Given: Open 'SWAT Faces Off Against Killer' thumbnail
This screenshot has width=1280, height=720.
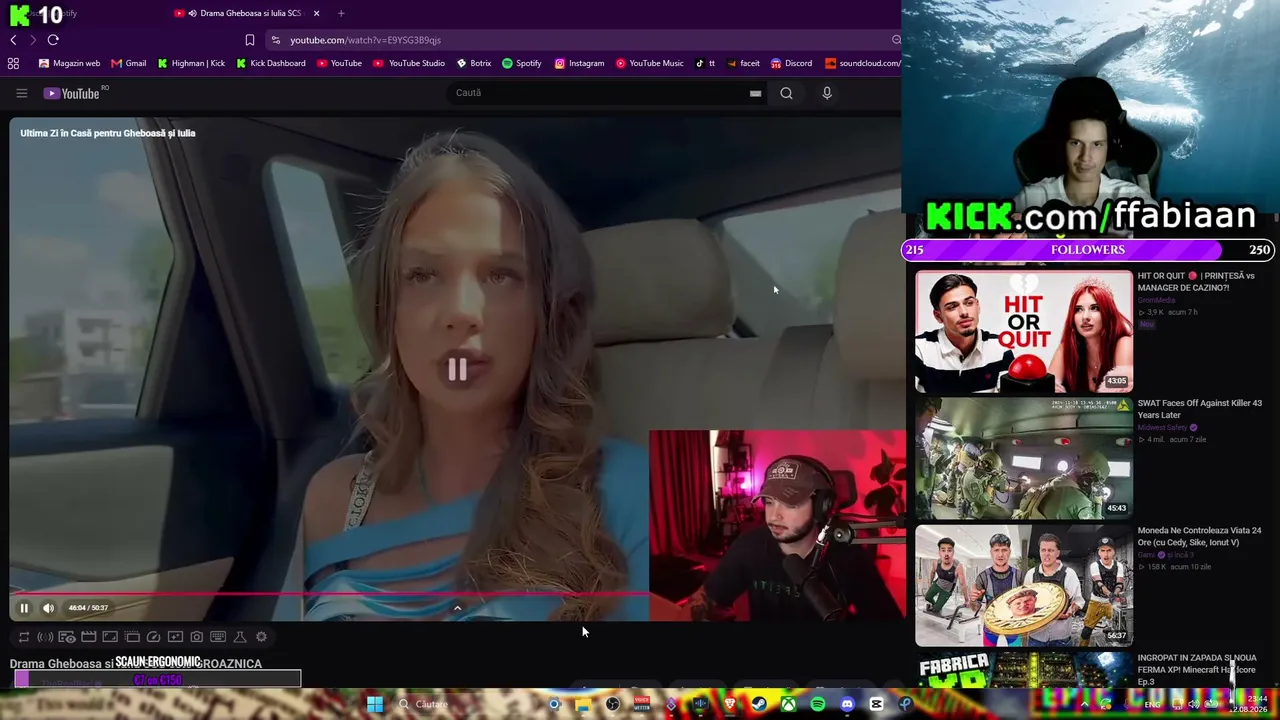Looking at the screenshot, I should pos(1024,458).
